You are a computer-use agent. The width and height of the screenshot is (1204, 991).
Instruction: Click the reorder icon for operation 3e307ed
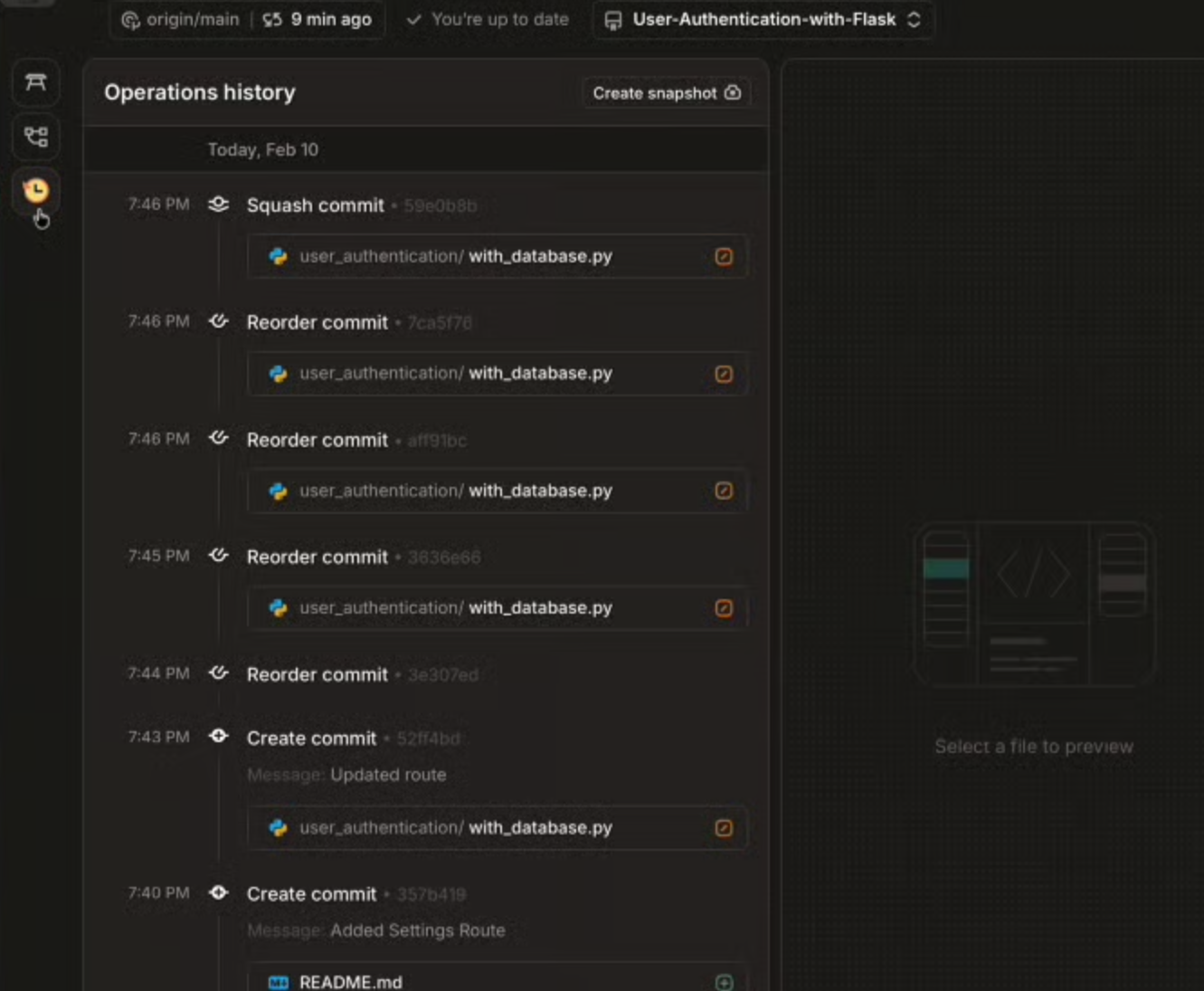point(218,673)
